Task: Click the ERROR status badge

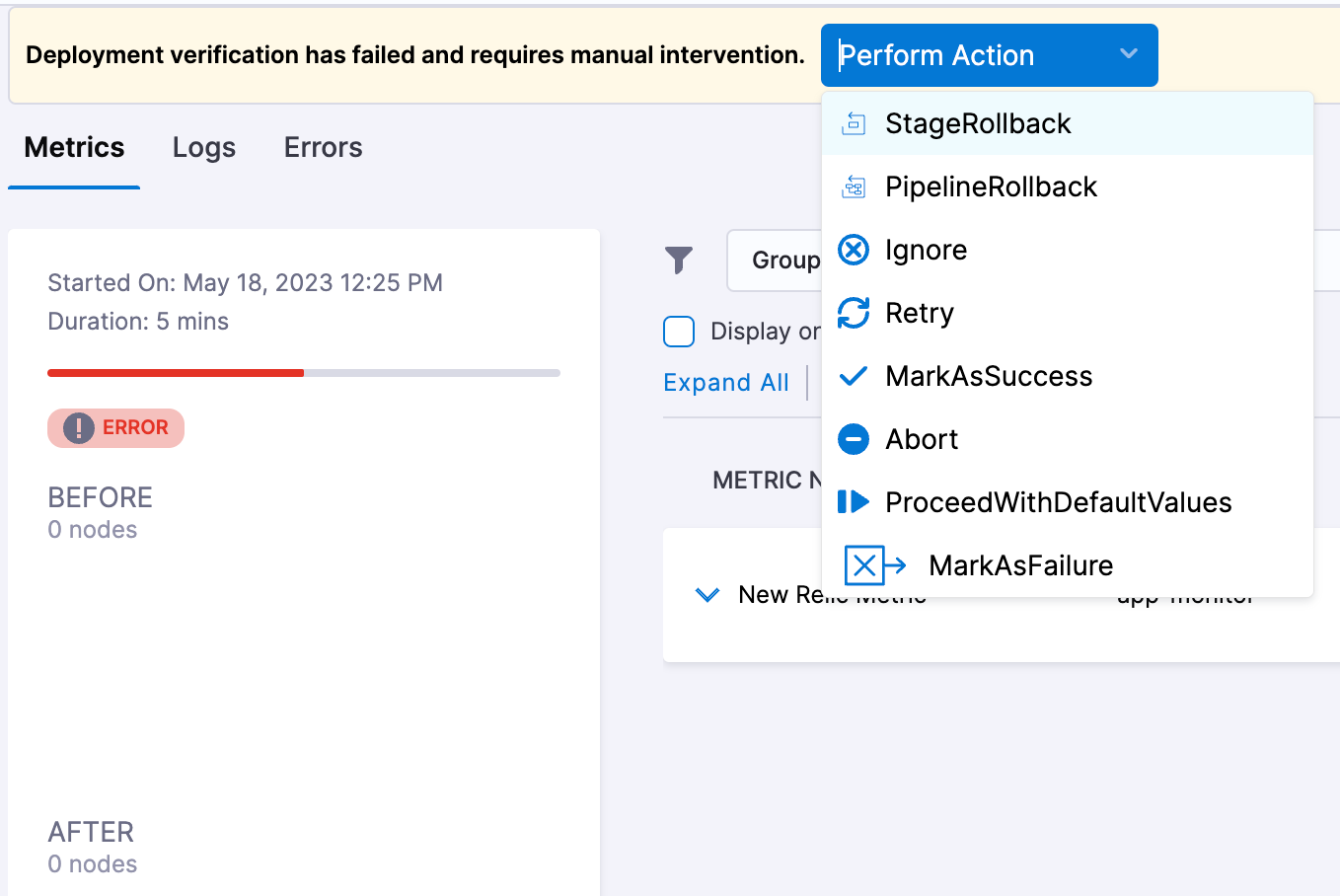Action: click(x=115, y=427)
